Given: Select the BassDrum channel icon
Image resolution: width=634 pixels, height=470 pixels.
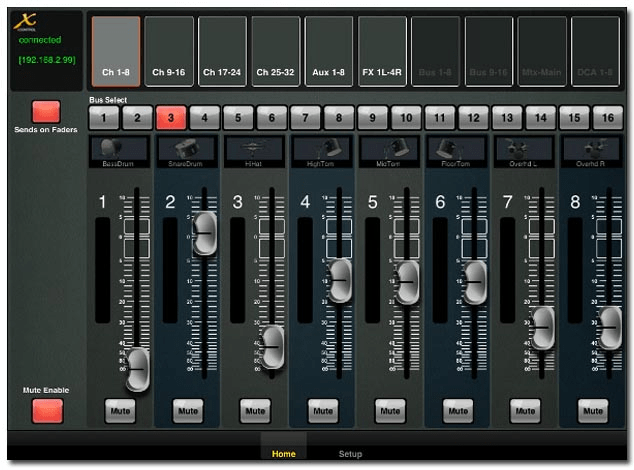Looking at the screenshot, I should coord(119,152).
